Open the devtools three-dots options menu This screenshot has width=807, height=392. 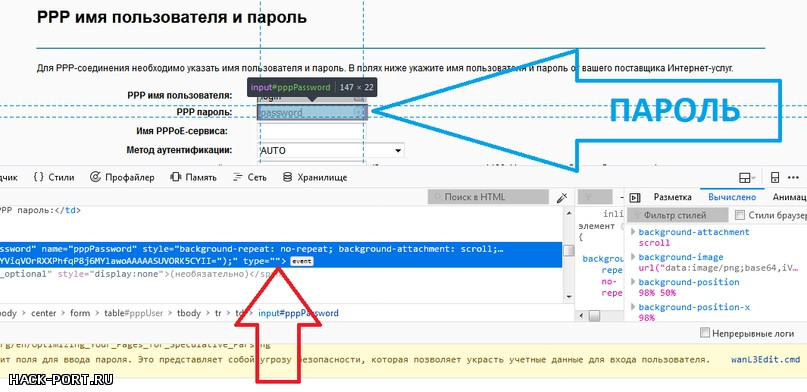coord(794,178)
